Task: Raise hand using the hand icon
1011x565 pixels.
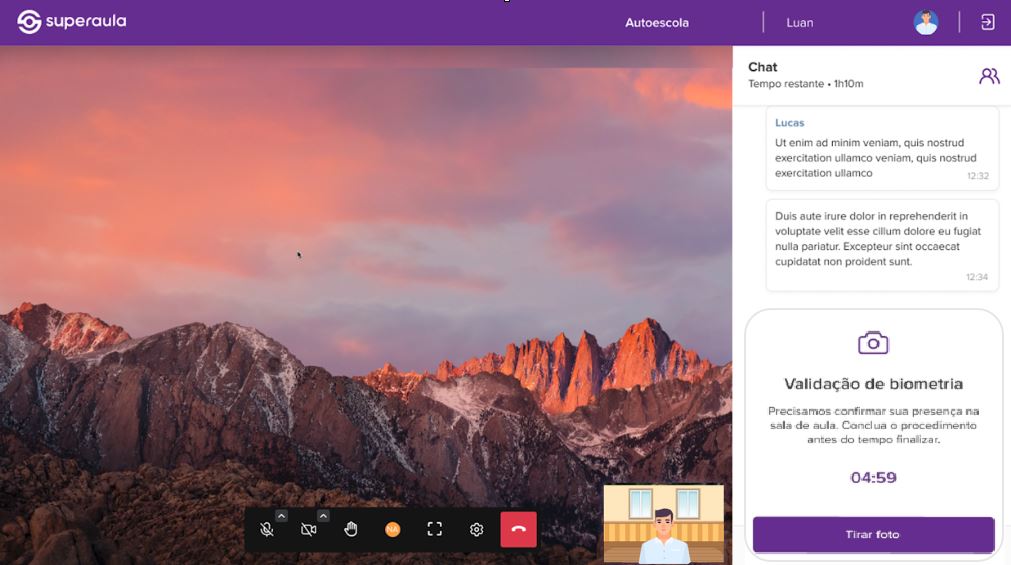Action: tap(351, 530)
